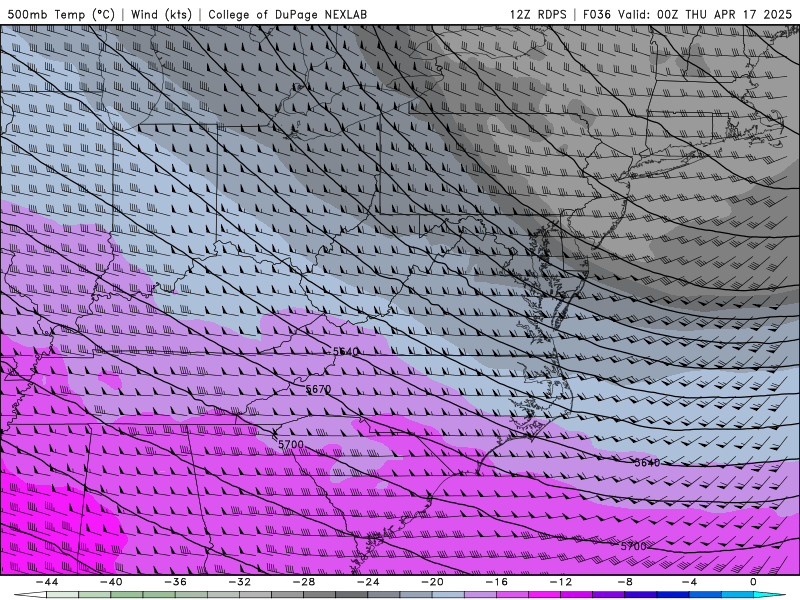Click the -44 color bar value

click(46, 582)
